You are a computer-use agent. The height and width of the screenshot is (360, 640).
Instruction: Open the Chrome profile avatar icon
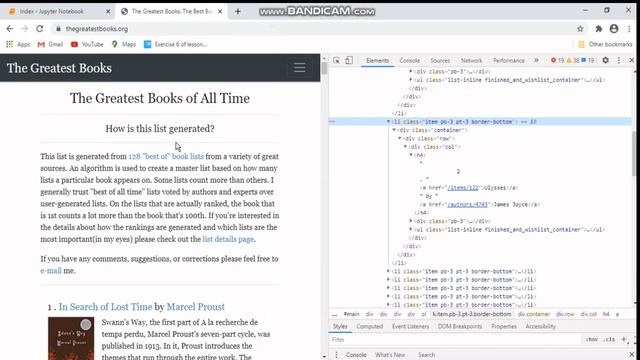[x=614, y=29]
